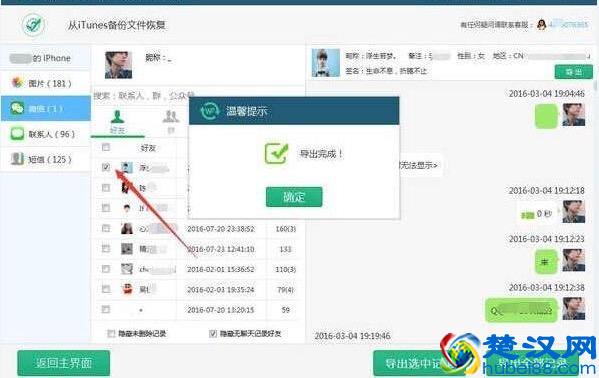This screenshot has height=378, width=599.
Task: Tick checkbox for the 2016-07-23 12:41:10 row
Action: (x=106, y=249)
